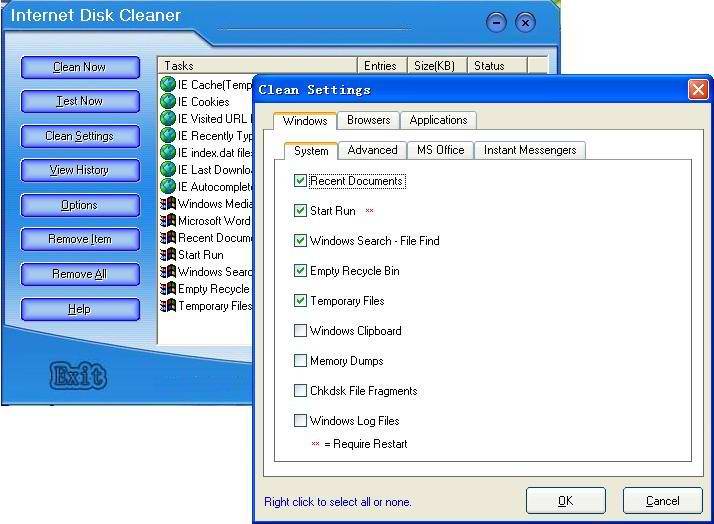Enable the Windows Clipboard checkbox
714x524 pixels.
coord(301,331)
